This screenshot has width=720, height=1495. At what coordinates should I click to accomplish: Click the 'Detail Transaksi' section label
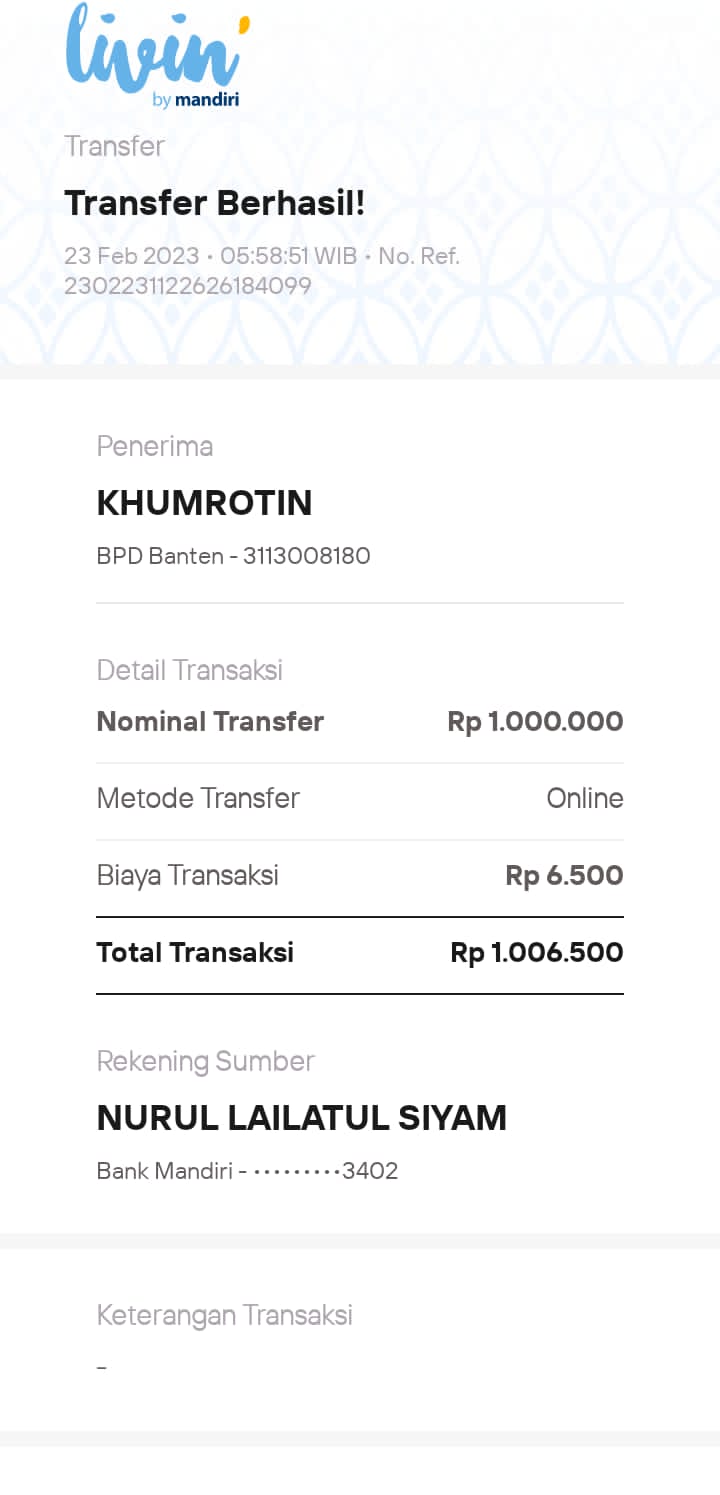coord(189,670)
